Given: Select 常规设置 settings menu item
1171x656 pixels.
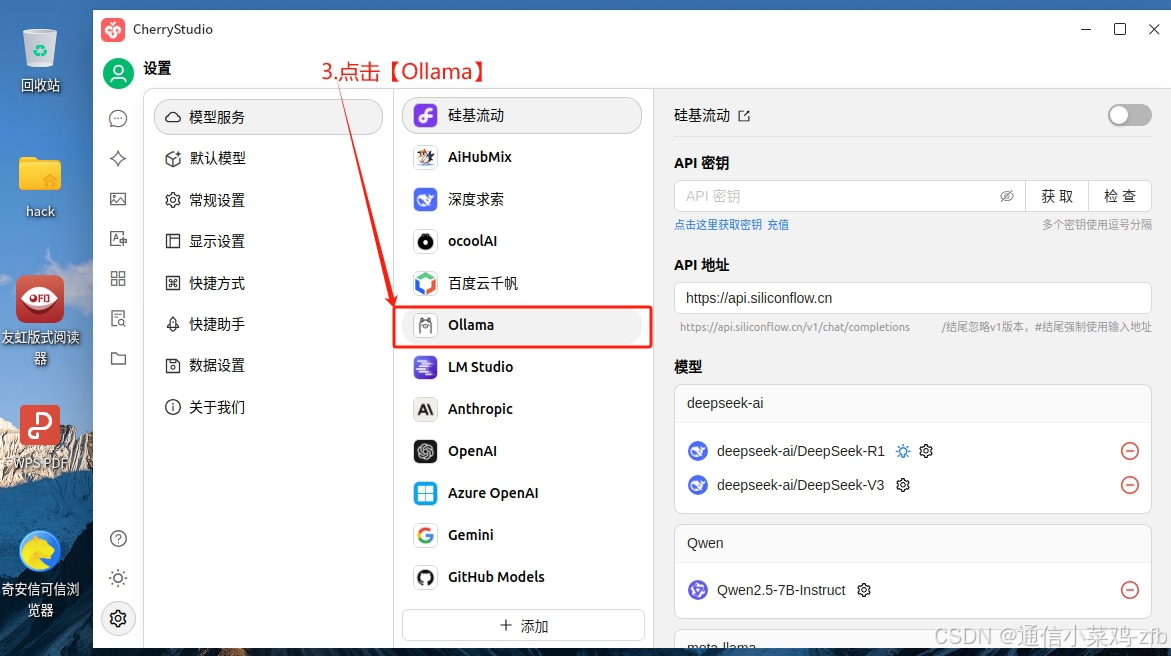Looking at the screenshot, I should click(x=268, y=200).
